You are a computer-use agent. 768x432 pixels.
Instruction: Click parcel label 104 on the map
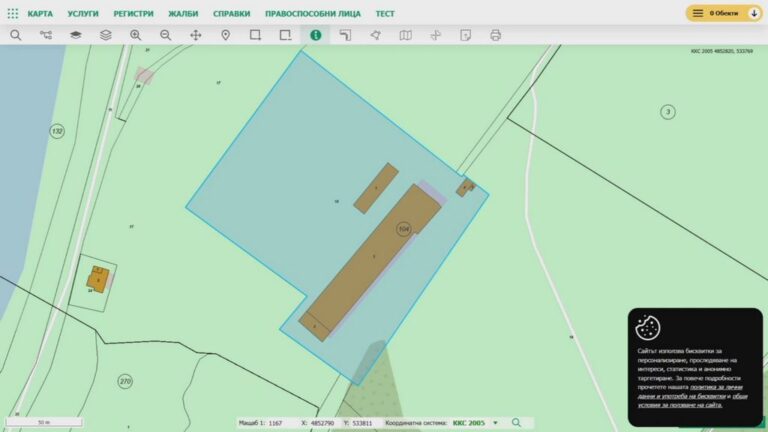click(404, 229)
